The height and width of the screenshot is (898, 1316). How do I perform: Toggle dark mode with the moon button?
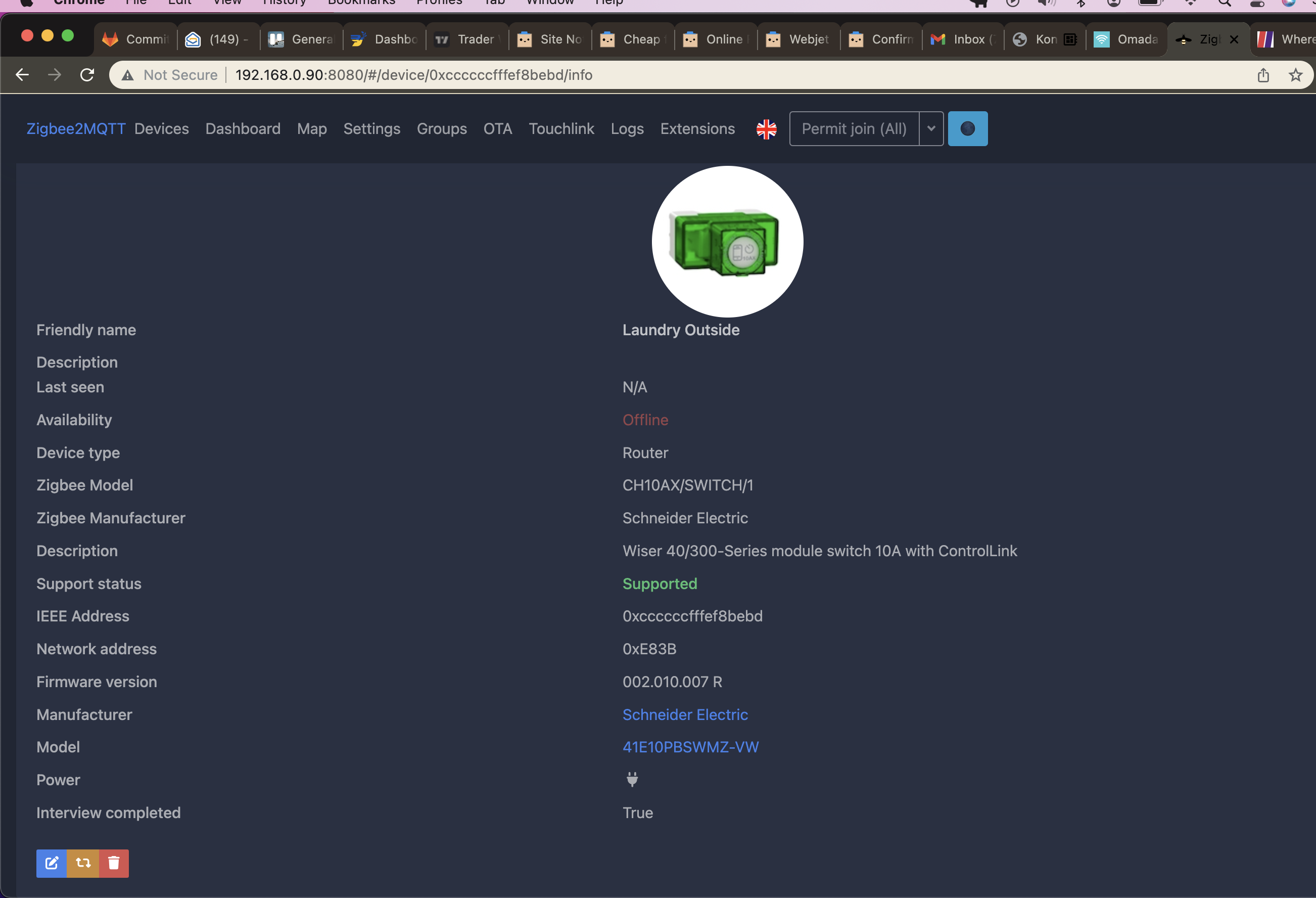point(968,128)
